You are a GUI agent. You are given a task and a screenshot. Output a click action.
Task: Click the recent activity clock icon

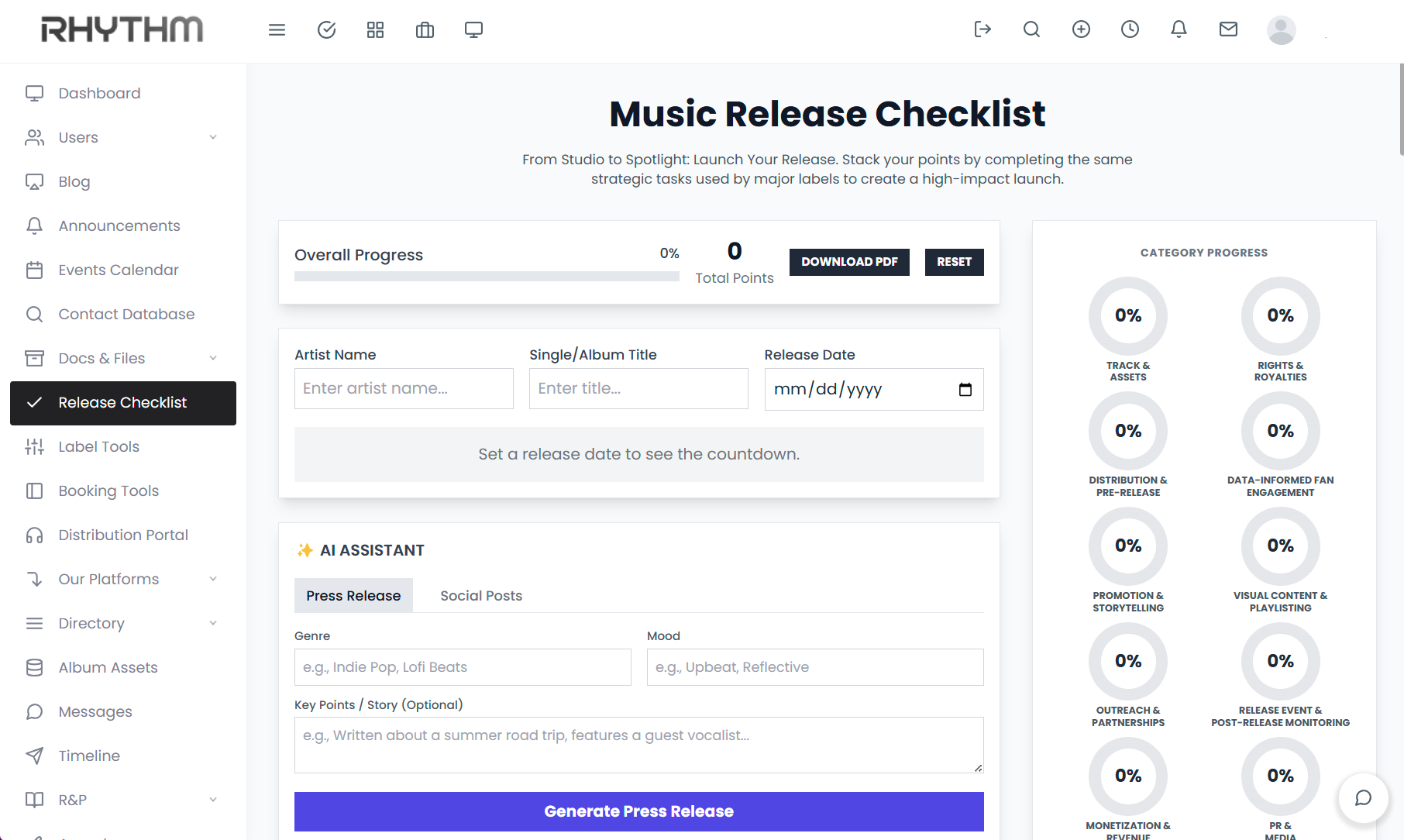[1130, 29]
